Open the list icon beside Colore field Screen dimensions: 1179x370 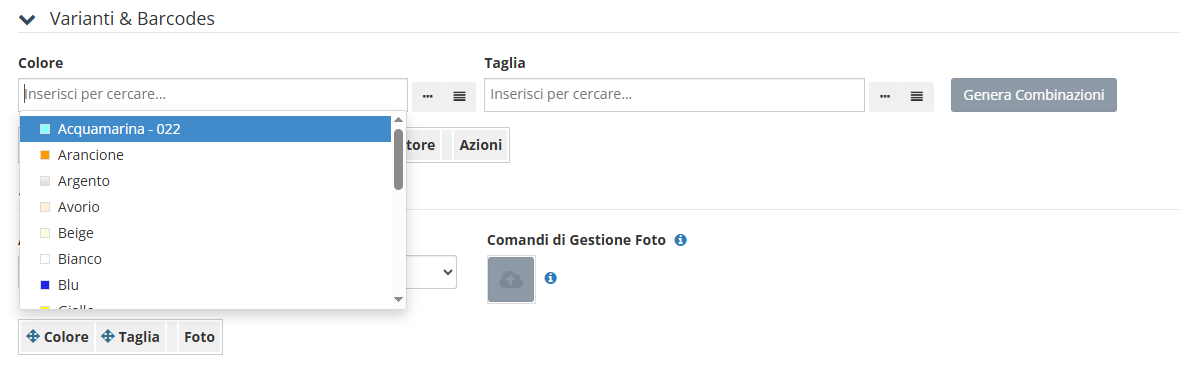(x=459, y=96)
